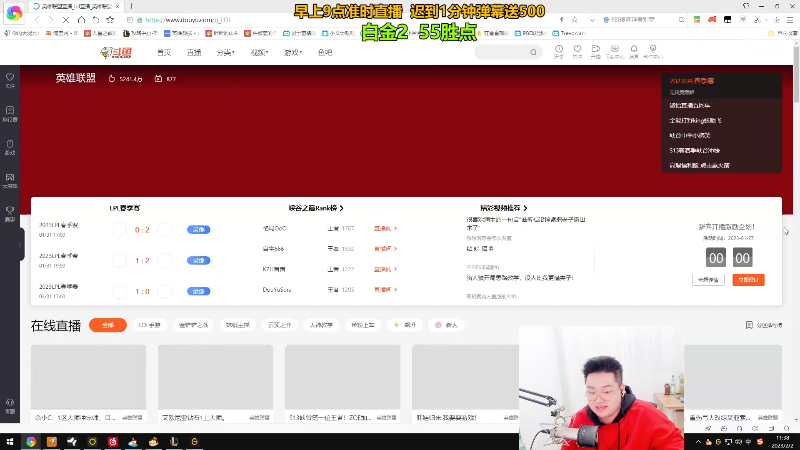Viewport: 800px width, 450px height.
Task: Click the replay button for 1:2 match
Action: [x=198, y=260]
